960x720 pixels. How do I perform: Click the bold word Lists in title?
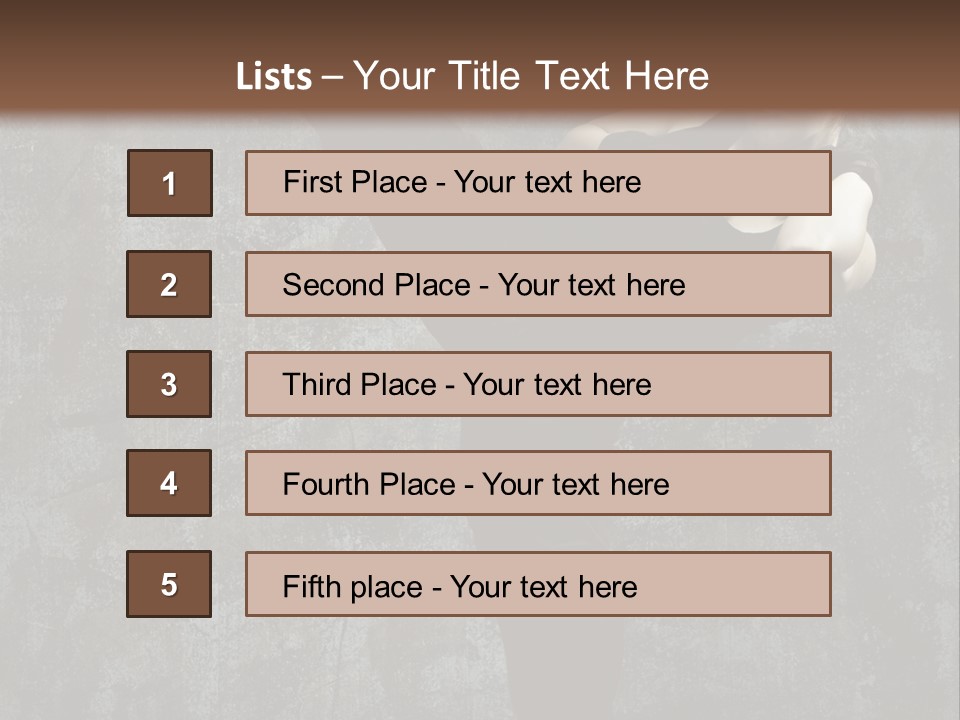274,76
